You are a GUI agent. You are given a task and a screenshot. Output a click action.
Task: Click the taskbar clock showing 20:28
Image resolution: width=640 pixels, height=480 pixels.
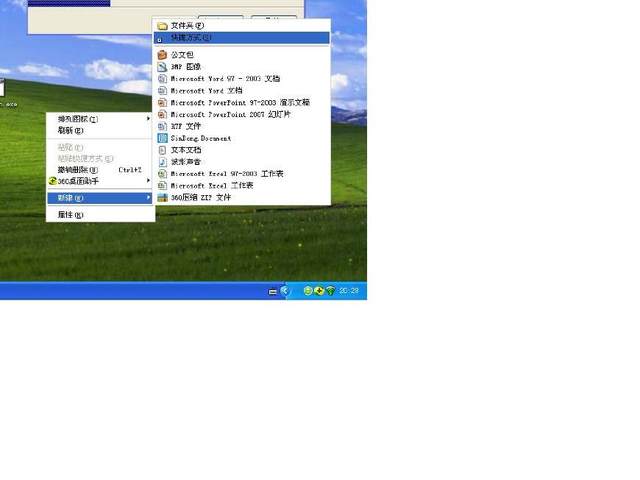tap(349, 291)
